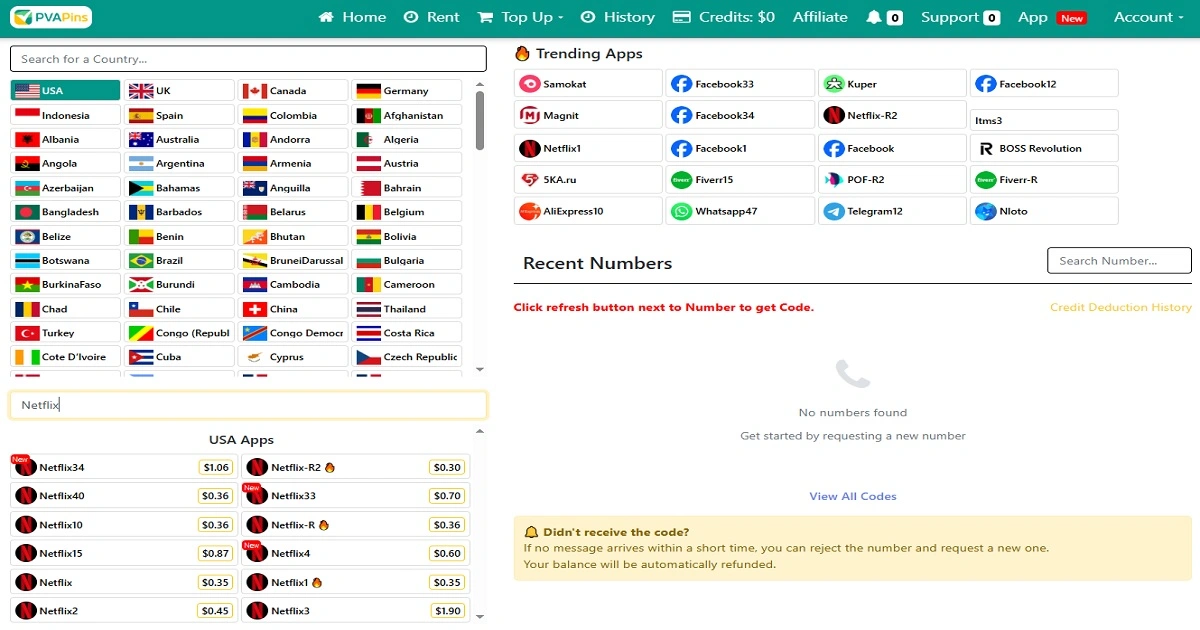1200x630 pixels.
Task: Pick Australia from the country list
Action: click(179, 139)
